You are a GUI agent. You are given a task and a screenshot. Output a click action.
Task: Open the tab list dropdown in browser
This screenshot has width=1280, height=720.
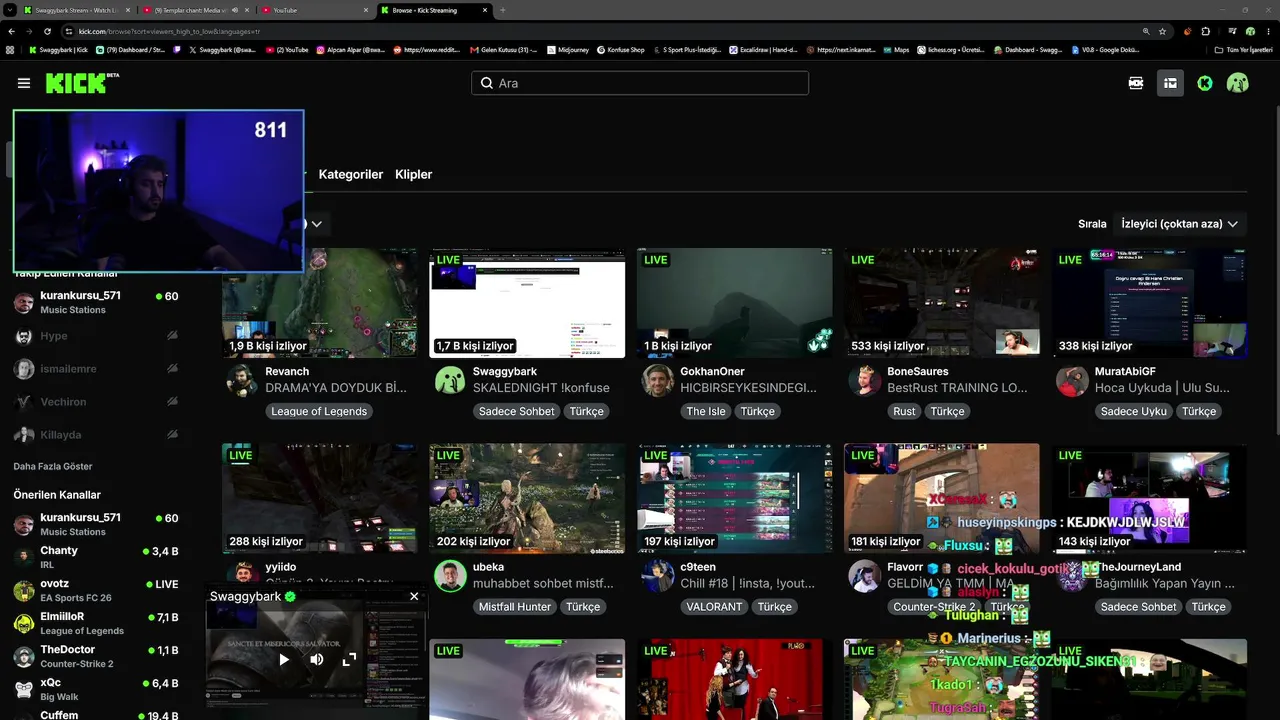(10, 10)
